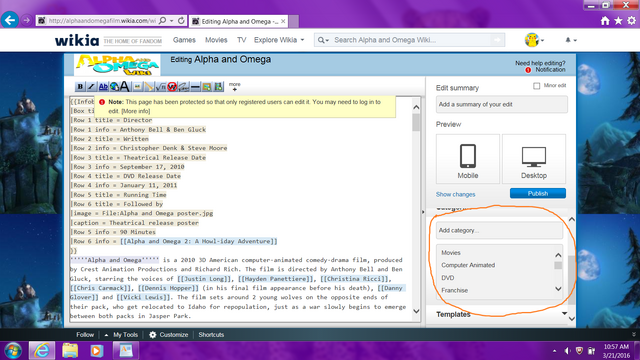The height and width of the screenshot is (360, 640).
Task: Open File Explorer taskbar icon
Action: click(70, 351)
